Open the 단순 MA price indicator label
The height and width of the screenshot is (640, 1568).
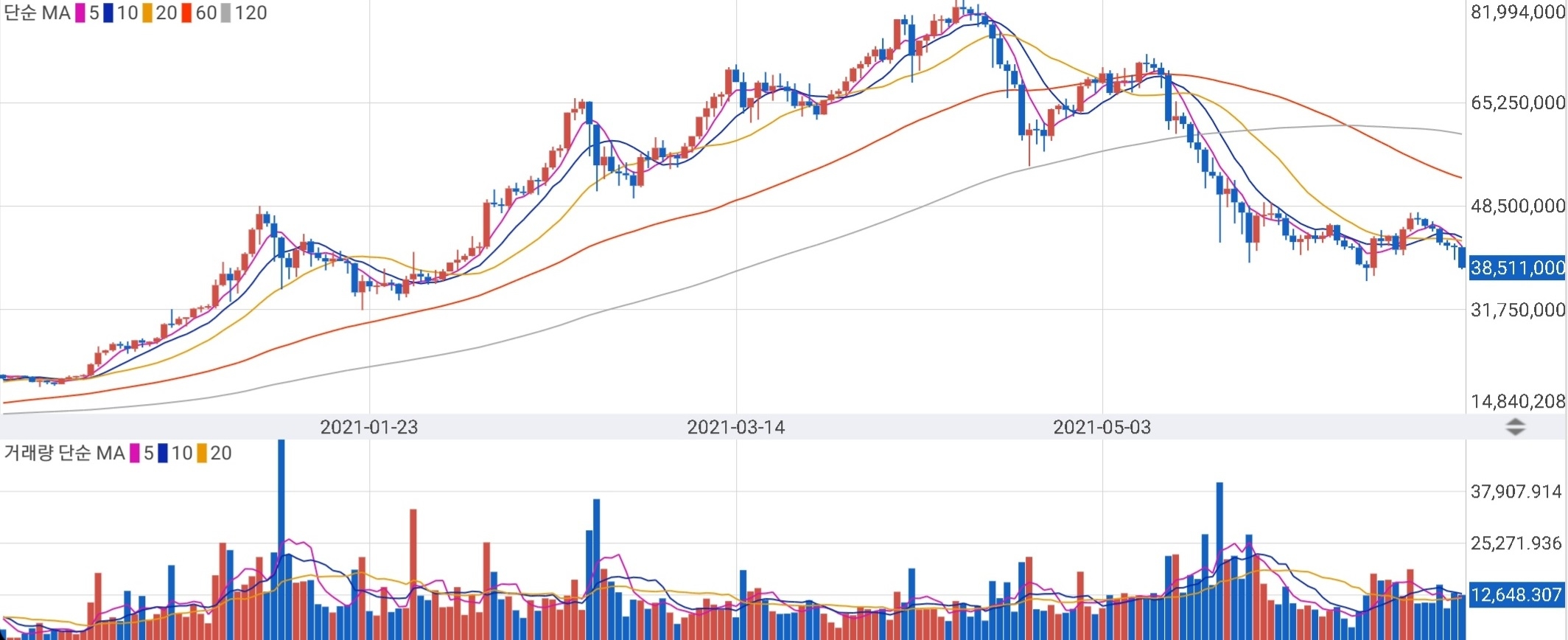coord(37,13)
